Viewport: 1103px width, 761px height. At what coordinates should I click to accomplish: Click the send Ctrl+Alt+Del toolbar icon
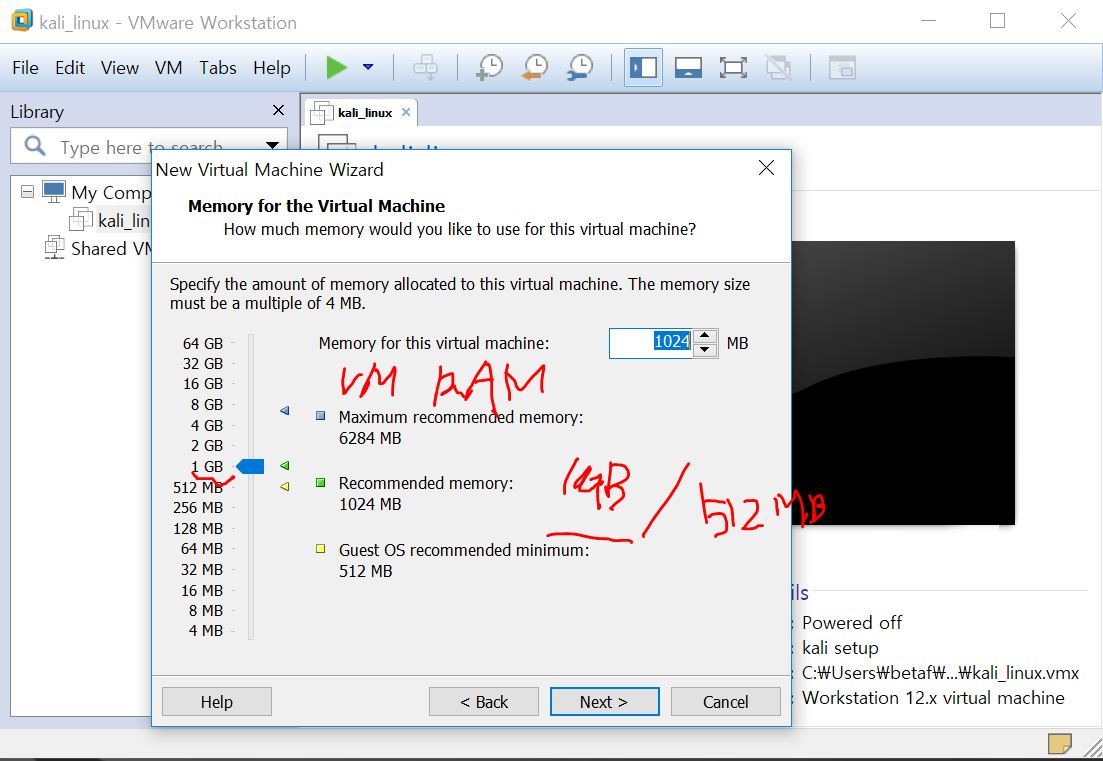pos(425,68)
